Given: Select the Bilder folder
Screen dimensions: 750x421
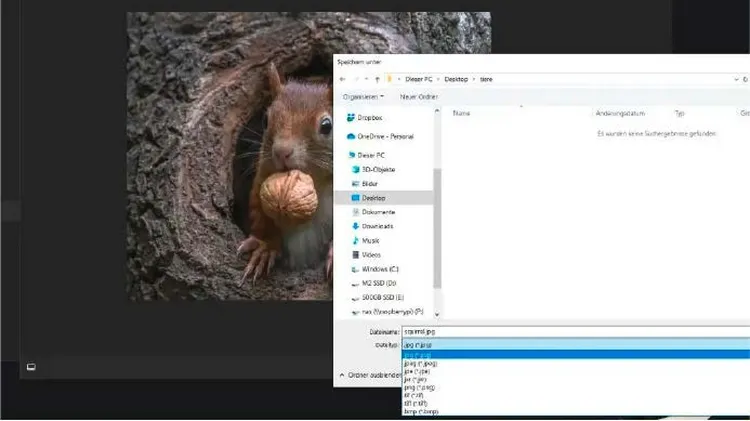Looking at the screenshot, I should [369, 184].
